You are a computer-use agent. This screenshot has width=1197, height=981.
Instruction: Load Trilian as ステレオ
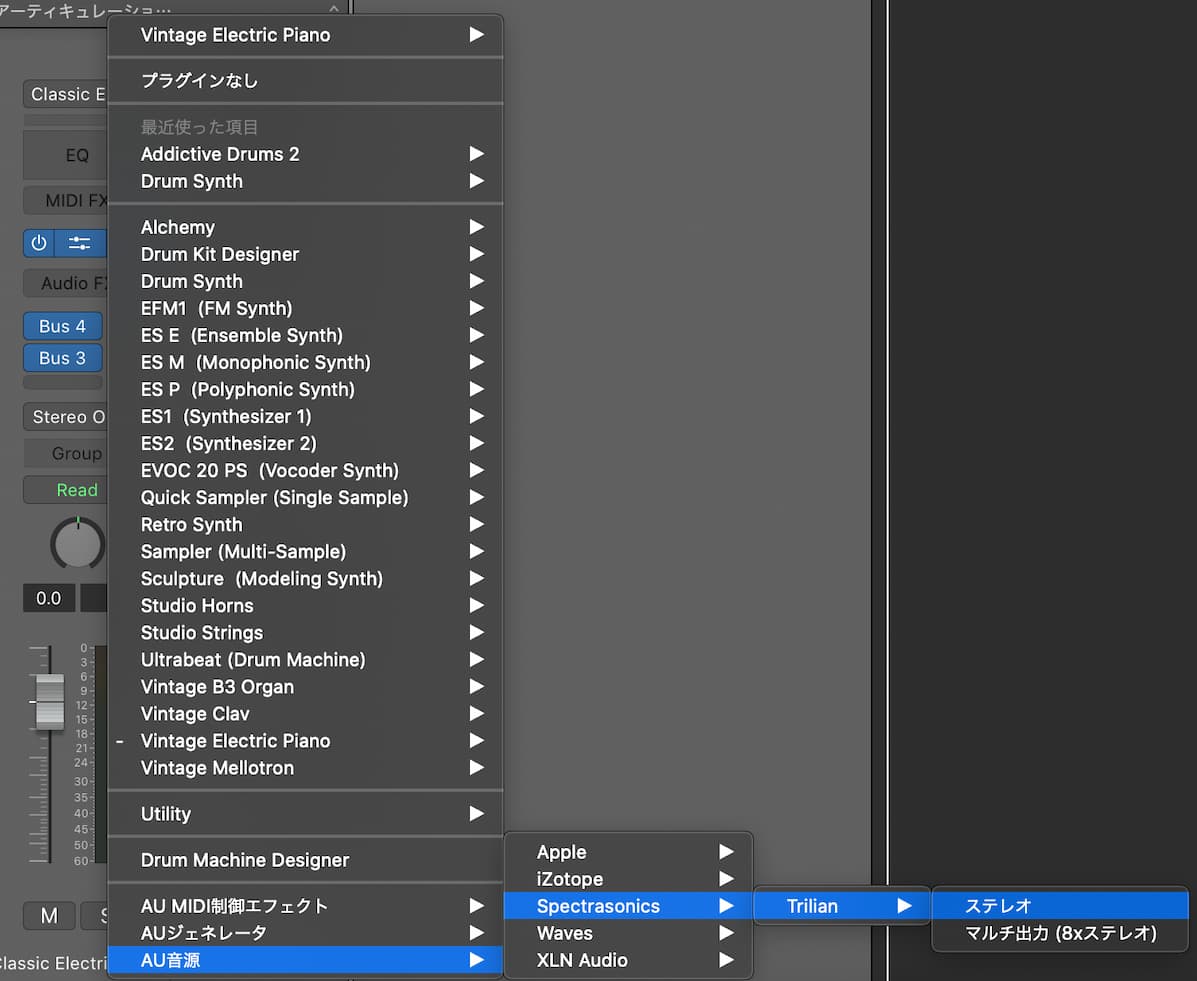[1060, 906]
